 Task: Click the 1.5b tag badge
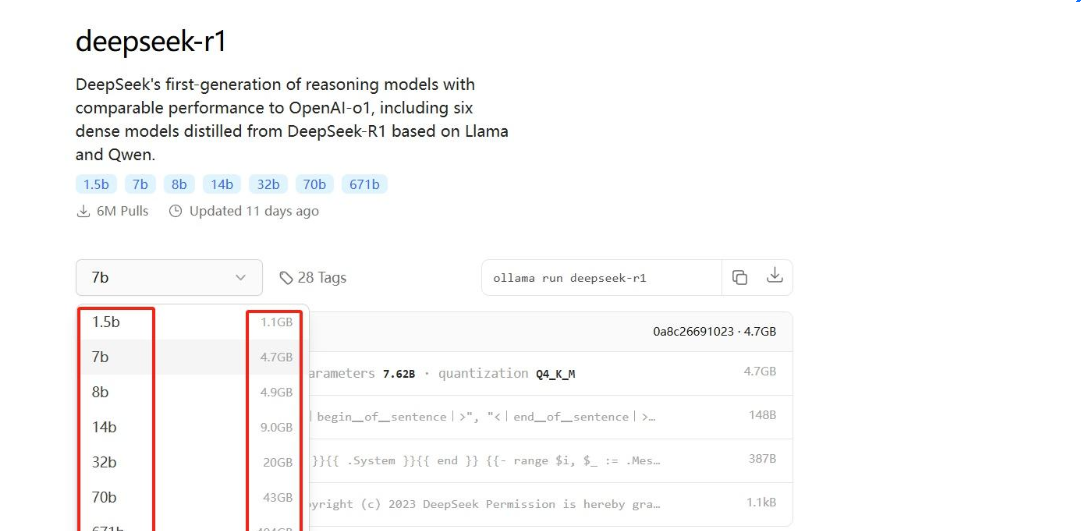point(96,184)
